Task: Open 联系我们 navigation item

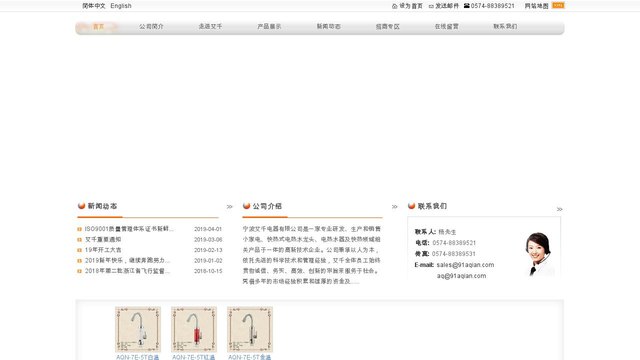Action: [505, 27]
